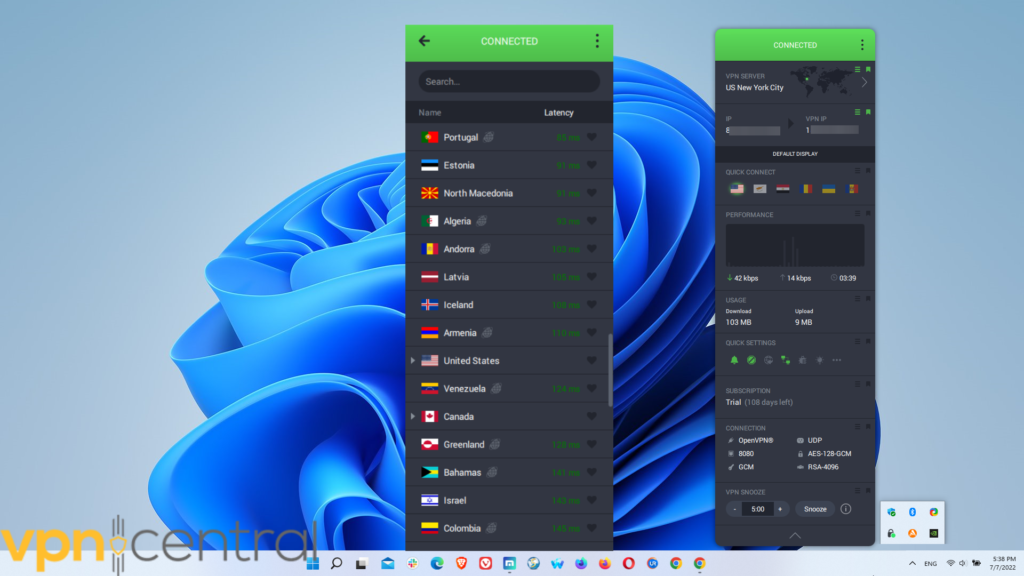This screenshot has height=576, width=1024.
Task: Open three-dot menu in server list header
Action: [597, 41]
